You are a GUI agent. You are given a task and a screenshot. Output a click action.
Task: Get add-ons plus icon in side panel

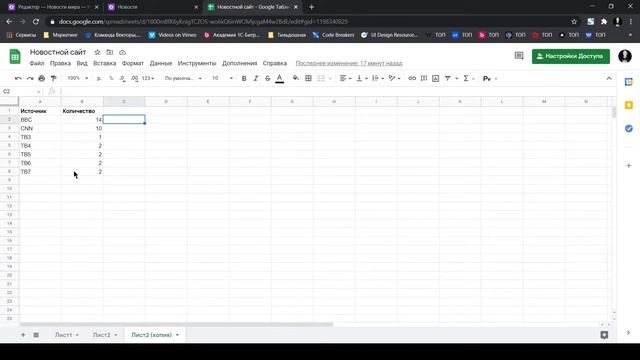tap(629, 165)
